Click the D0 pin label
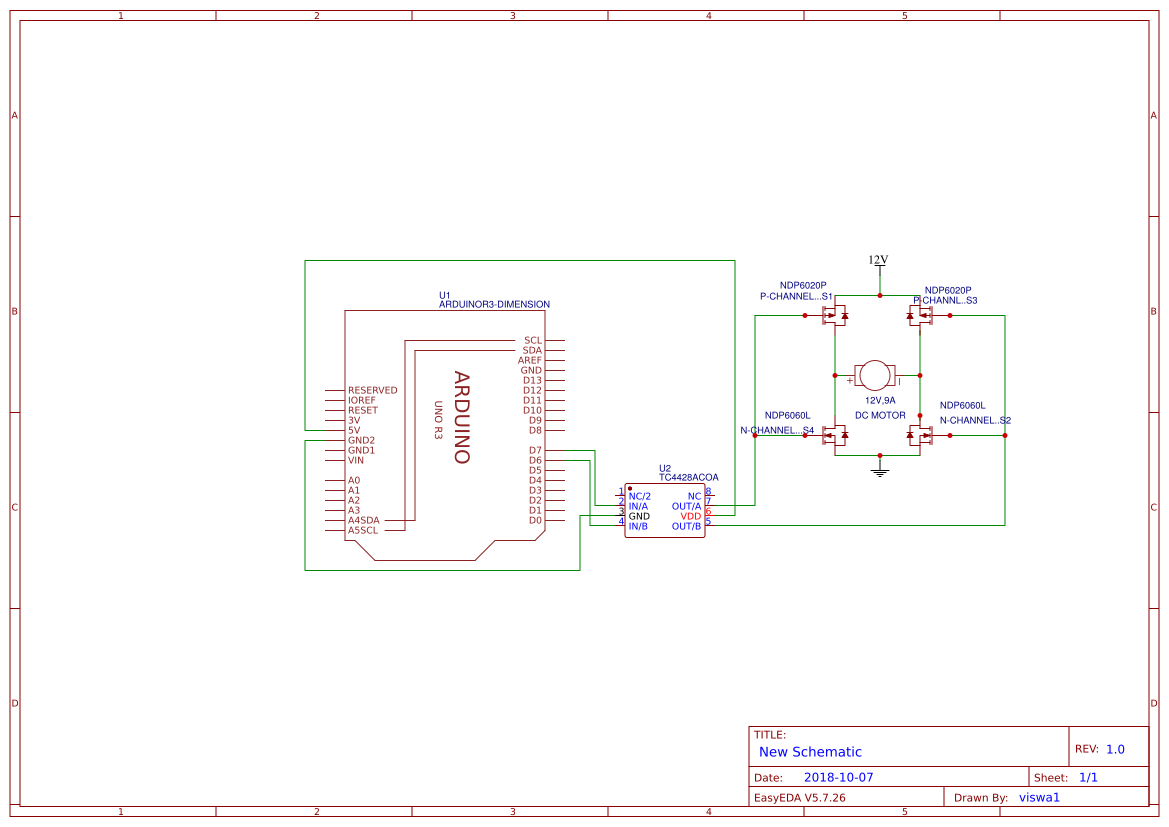The height and width of the screenshot is (827, 1169). pyautogui.click(x=535, y=521)
